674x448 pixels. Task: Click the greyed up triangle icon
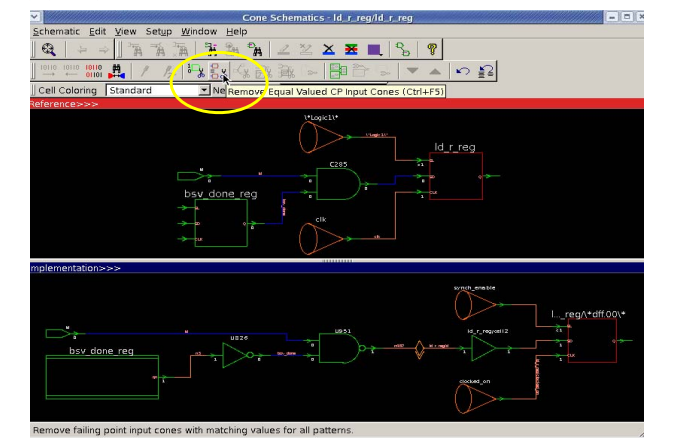click(x=435, y=71)
